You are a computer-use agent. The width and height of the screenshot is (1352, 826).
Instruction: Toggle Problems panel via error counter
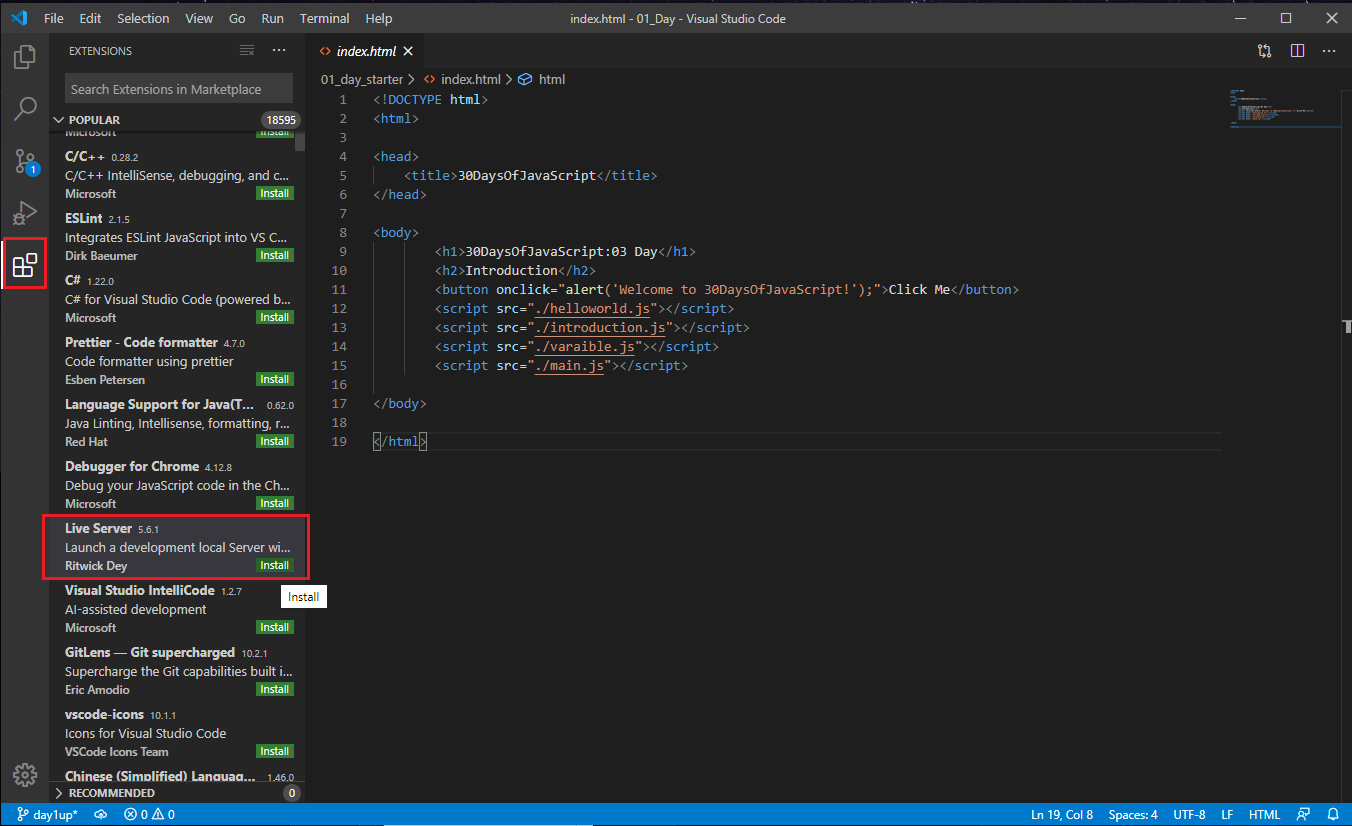click(x=148, y=814)
